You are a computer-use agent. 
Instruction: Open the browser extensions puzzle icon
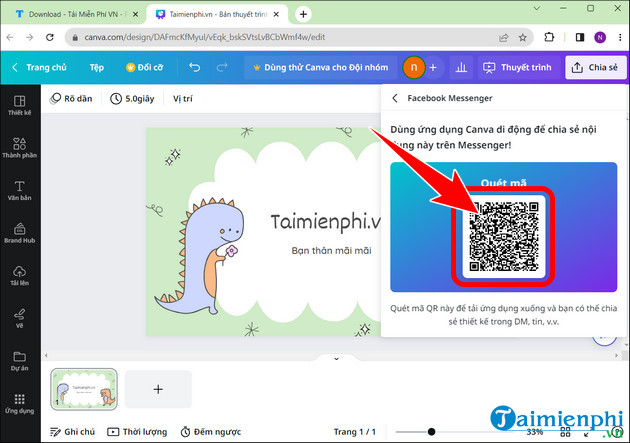(x=549, y=37)
